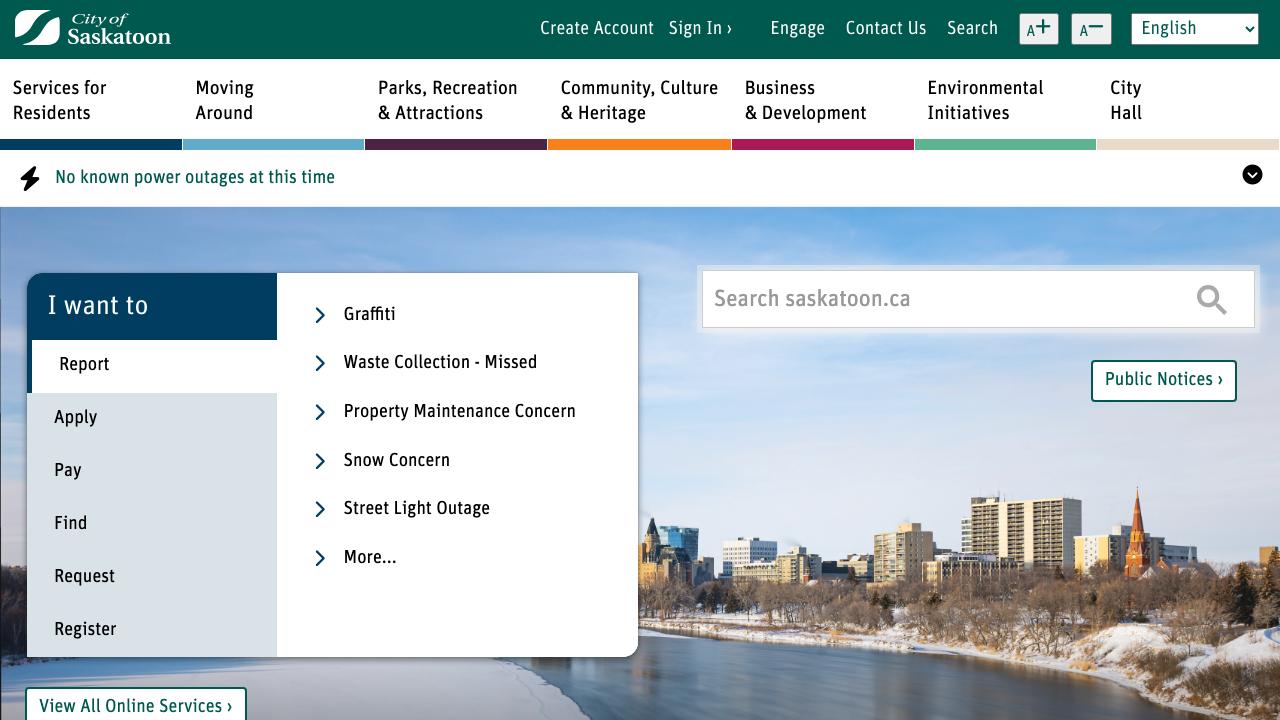Open the Services for Residents menu
1280x720 pixels.
[x=60, y=100]
